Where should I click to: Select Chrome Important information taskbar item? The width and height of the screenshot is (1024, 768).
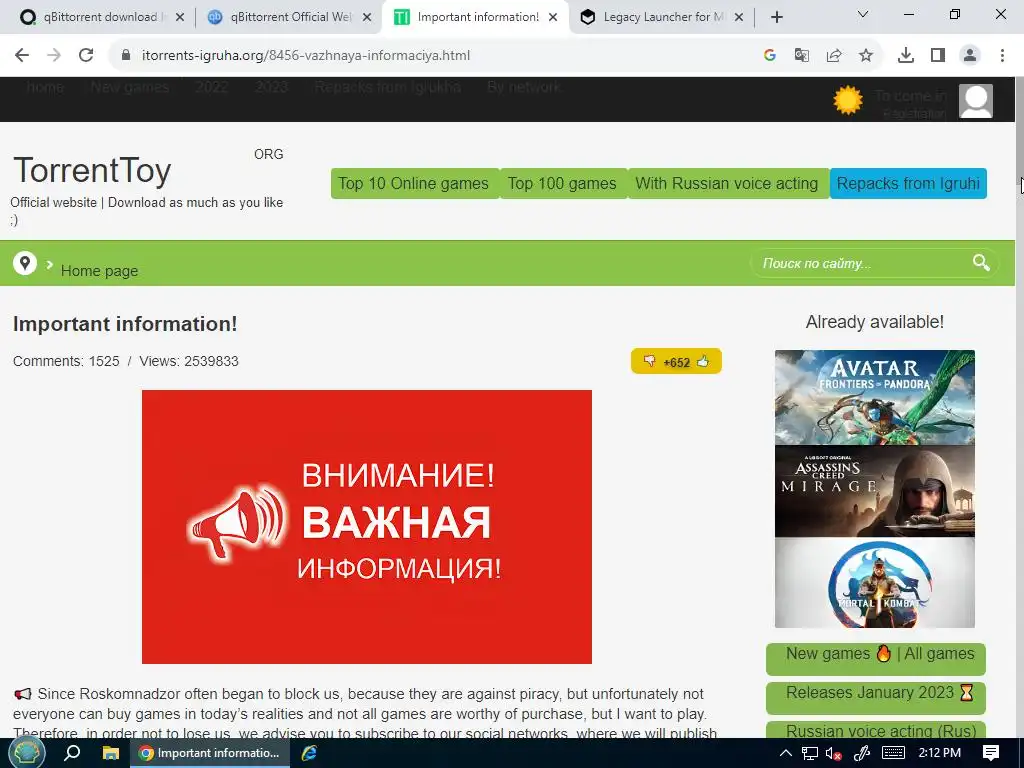pos(209,753)
